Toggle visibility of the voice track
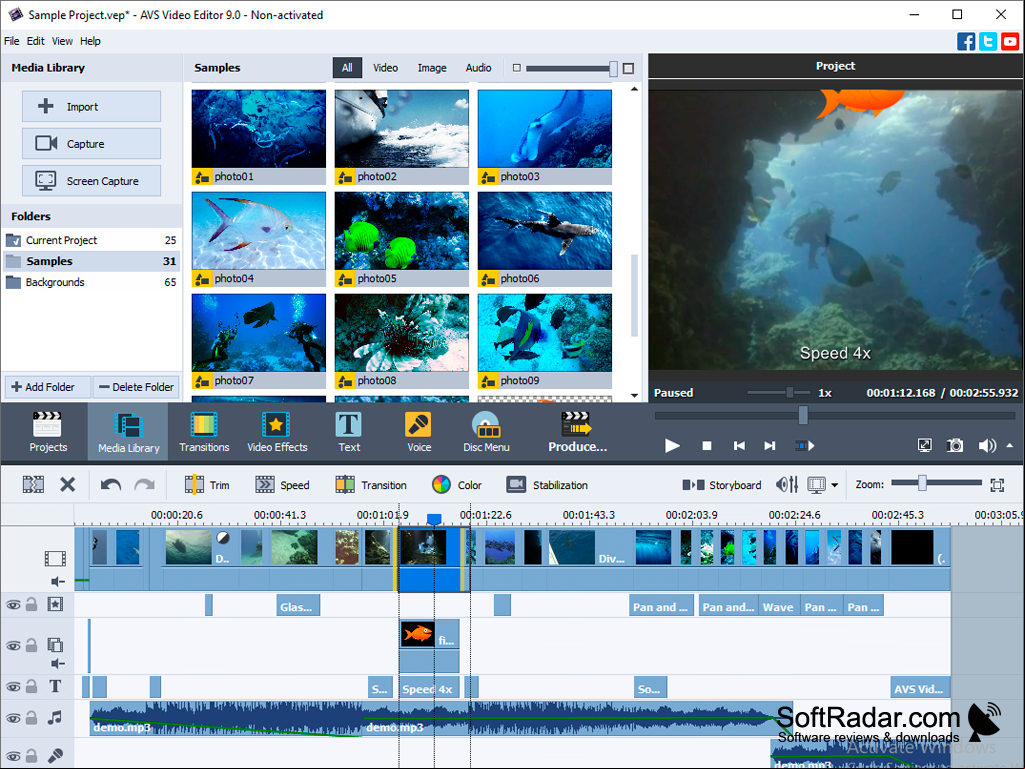 pyautogui.click(x=13, y=757)
